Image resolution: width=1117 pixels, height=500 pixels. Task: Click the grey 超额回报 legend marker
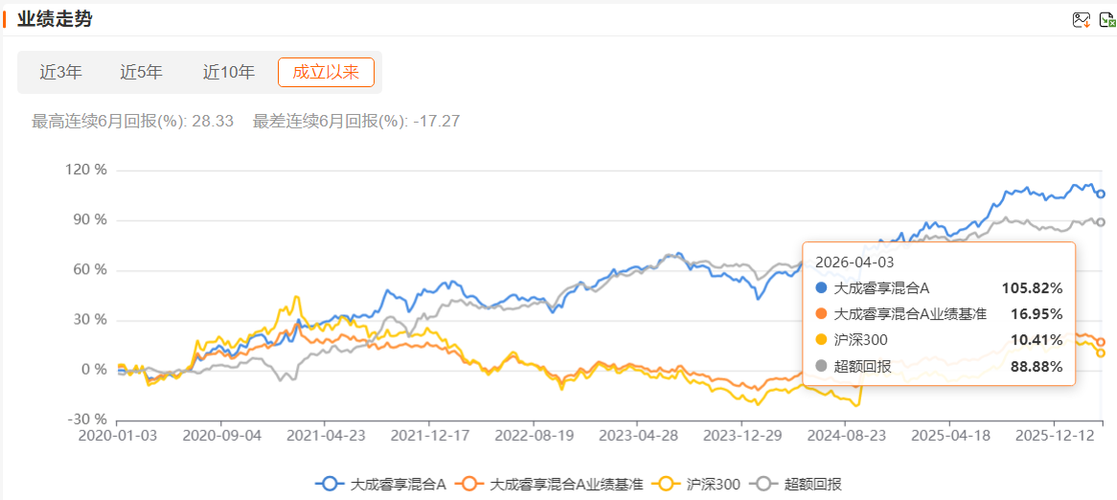[x=767, y=484]
